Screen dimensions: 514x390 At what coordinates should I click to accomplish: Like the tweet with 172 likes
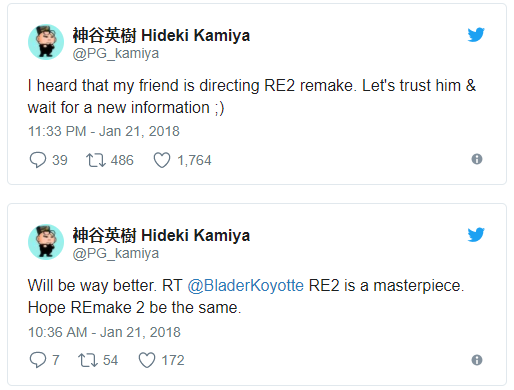click(x=147, y=360)
